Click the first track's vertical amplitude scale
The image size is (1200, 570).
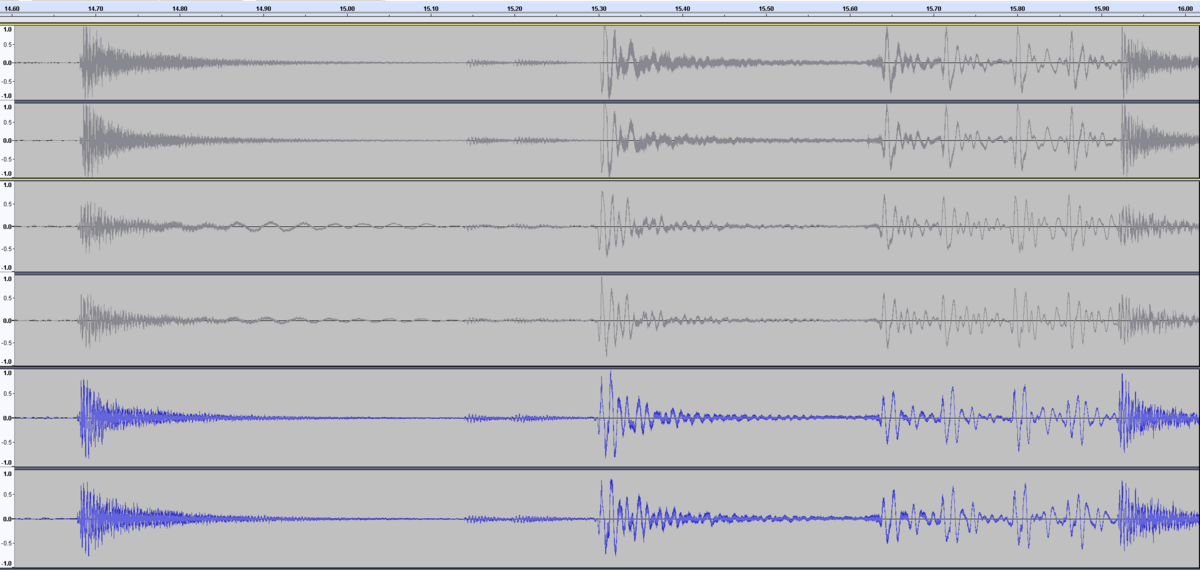coord(8,62)
